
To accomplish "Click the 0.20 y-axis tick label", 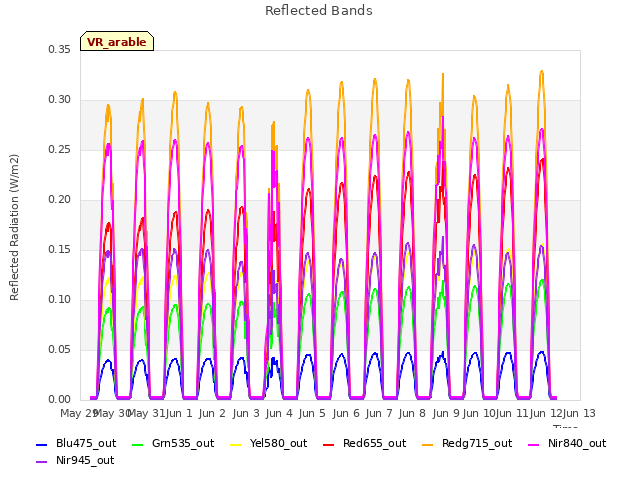I will click(x=60, y=200).
